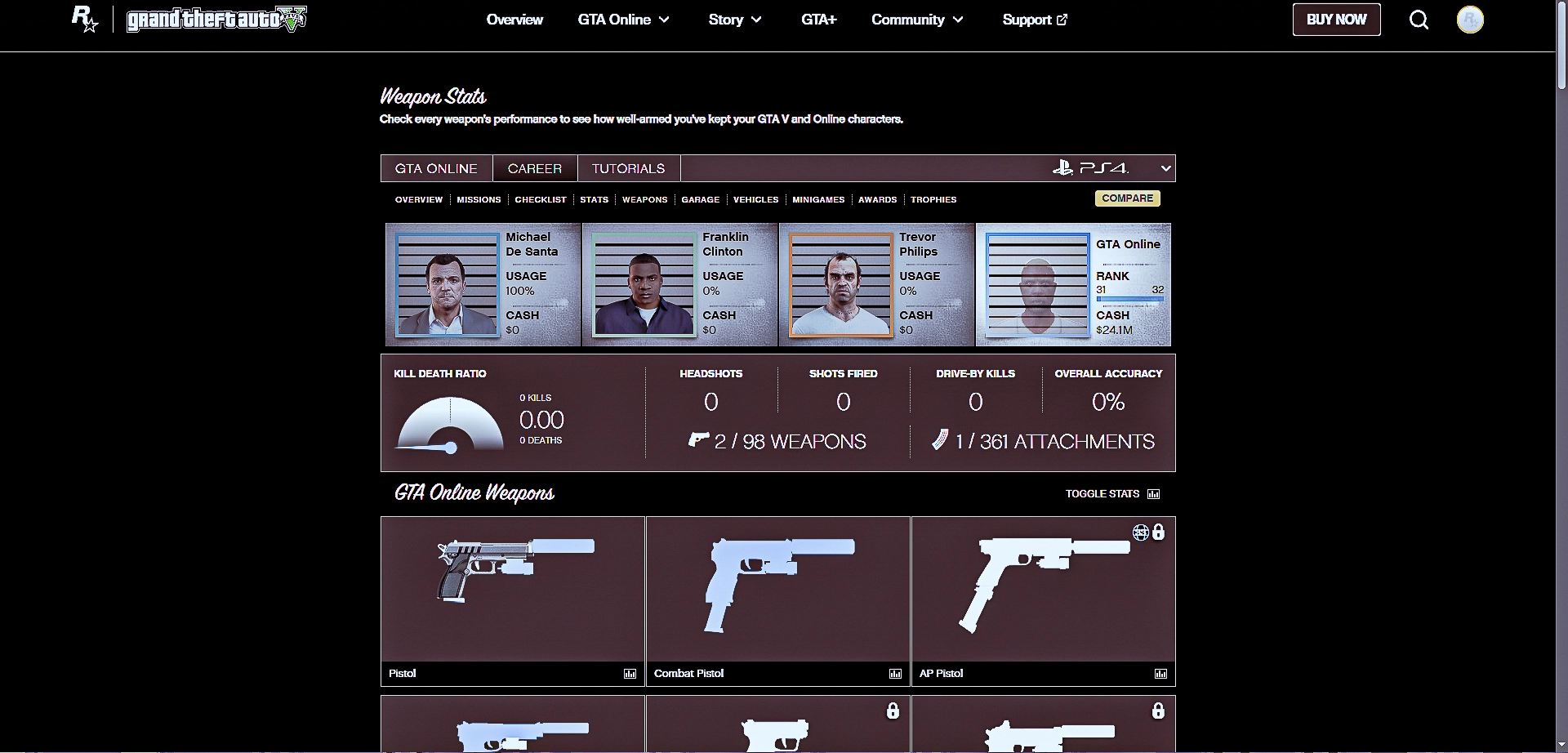Click the GTA Online rank progress bar
The height and width of the screenshot is (753, 1568).
pyautogui.click(x=1129, y=300)
